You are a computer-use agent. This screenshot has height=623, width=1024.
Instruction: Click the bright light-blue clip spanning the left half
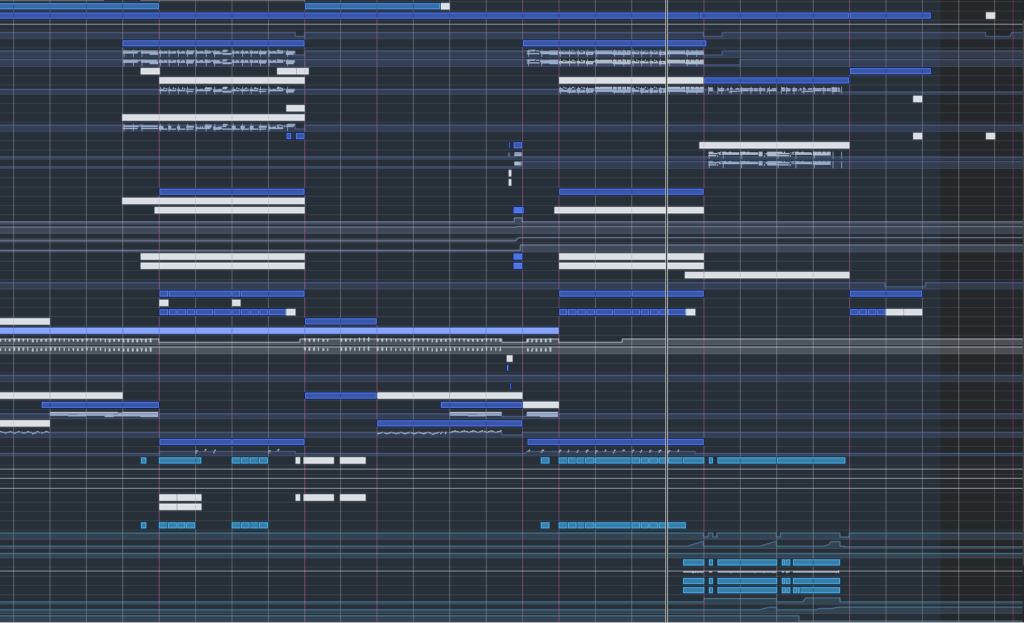tap(279, 331)
